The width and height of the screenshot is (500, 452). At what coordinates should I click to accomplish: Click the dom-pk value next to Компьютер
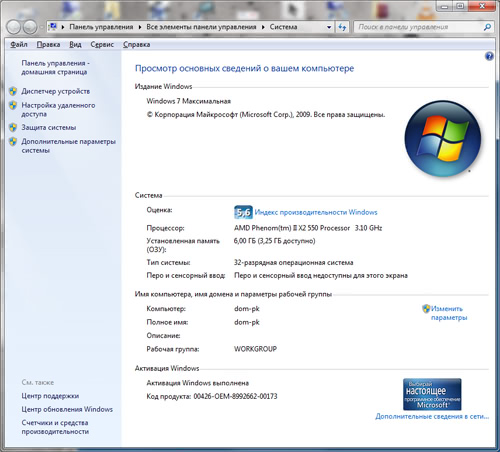click(247, 309)
